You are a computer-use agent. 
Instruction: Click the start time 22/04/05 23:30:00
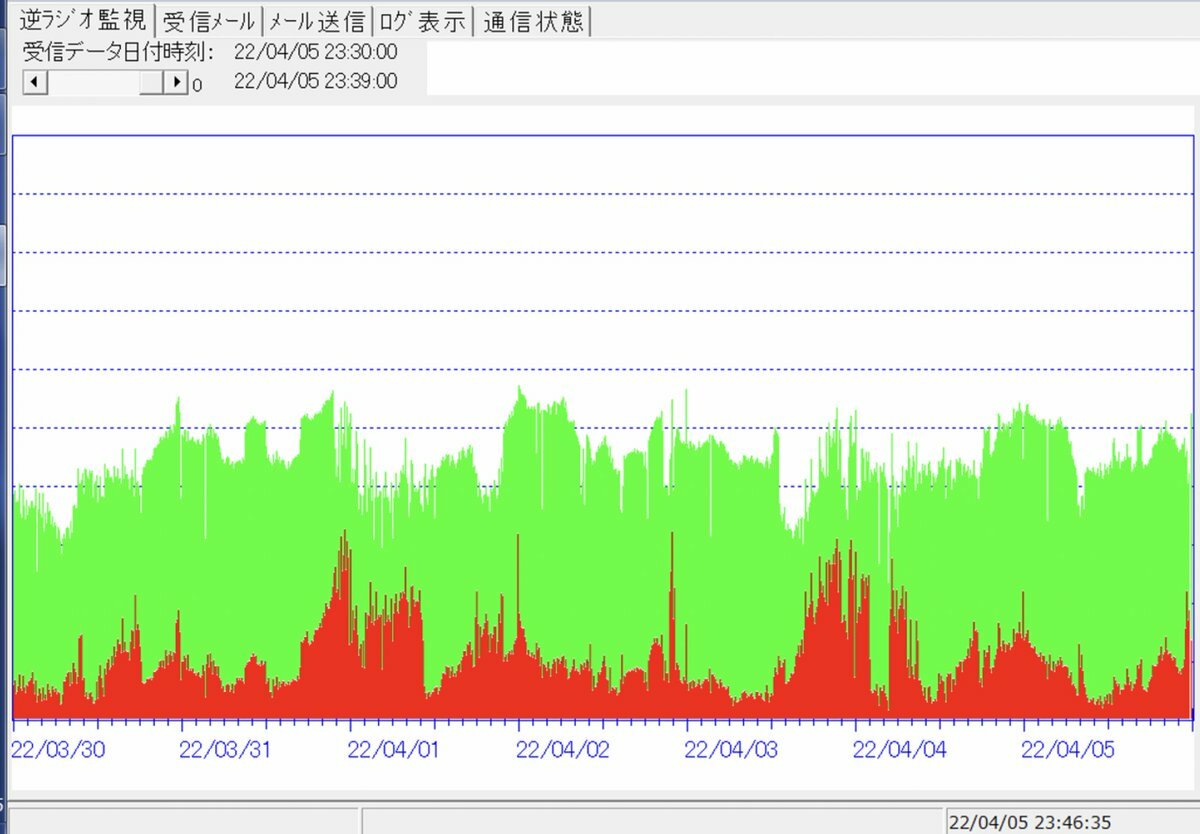pyautogui.click(x=315, y=52)
